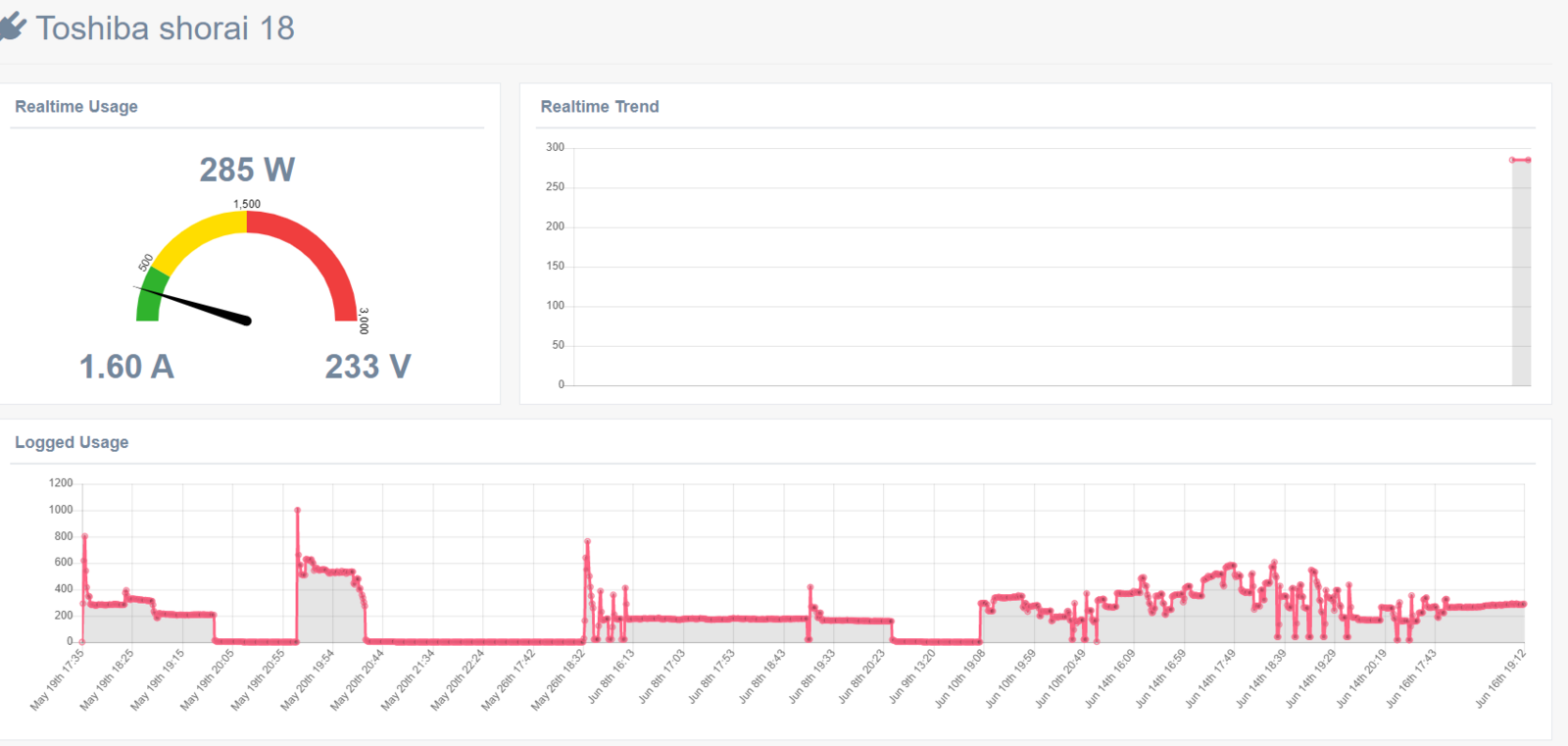Click the plug icon beside Toshiba shorai 18
Screen dimensions: 1568x746
13,27
